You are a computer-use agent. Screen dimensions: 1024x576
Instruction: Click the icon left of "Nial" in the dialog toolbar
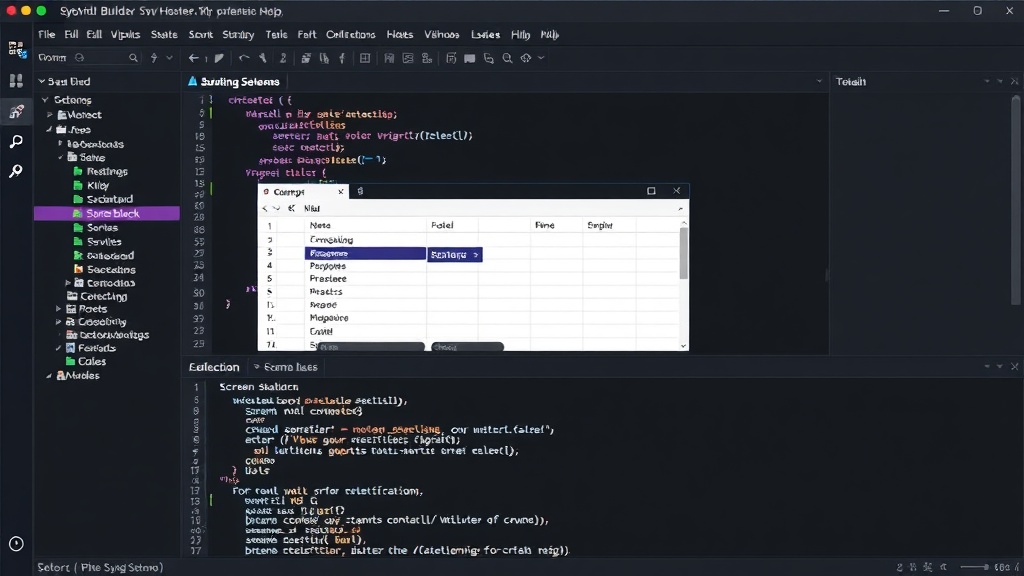point(291,208)
